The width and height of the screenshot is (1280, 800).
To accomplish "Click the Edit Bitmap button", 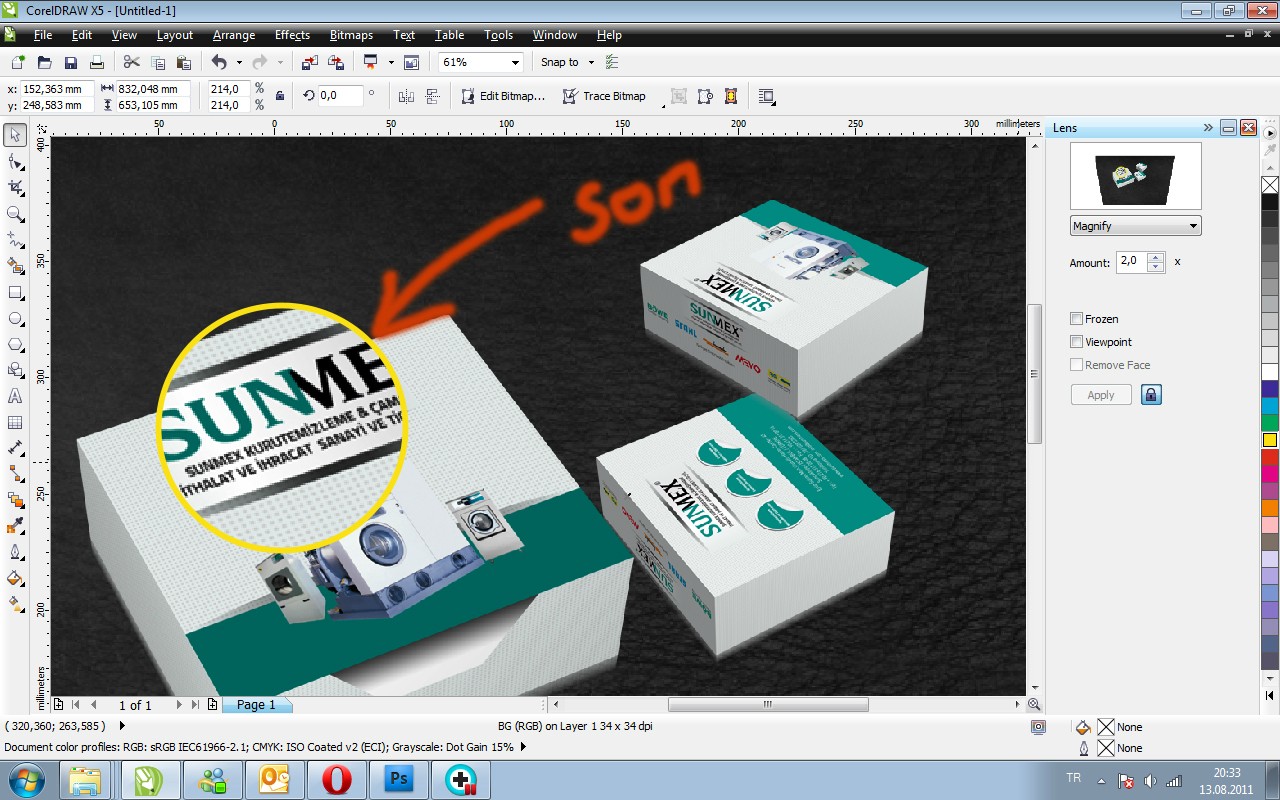I will coord(504,96).
